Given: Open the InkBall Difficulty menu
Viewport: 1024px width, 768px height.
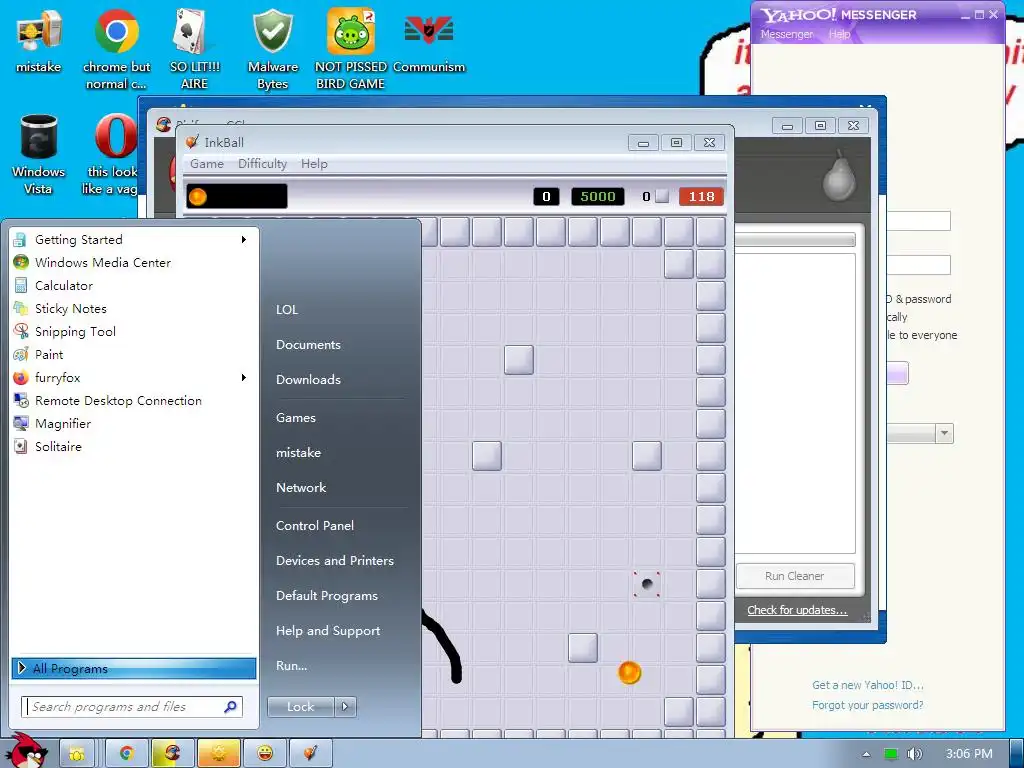Looking at the screenshot, I should (262, 163).
